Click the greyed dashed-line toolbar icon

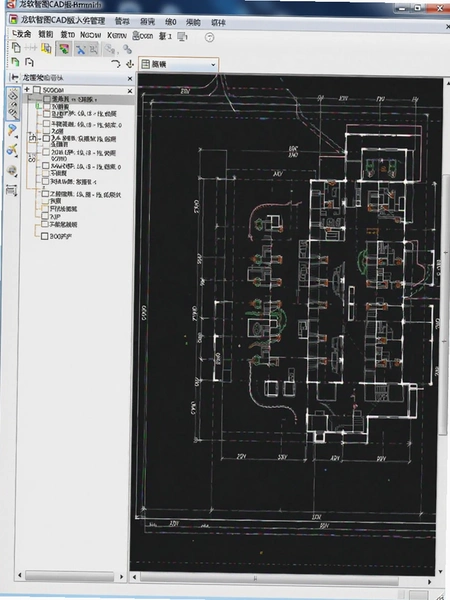coord(31,48)
